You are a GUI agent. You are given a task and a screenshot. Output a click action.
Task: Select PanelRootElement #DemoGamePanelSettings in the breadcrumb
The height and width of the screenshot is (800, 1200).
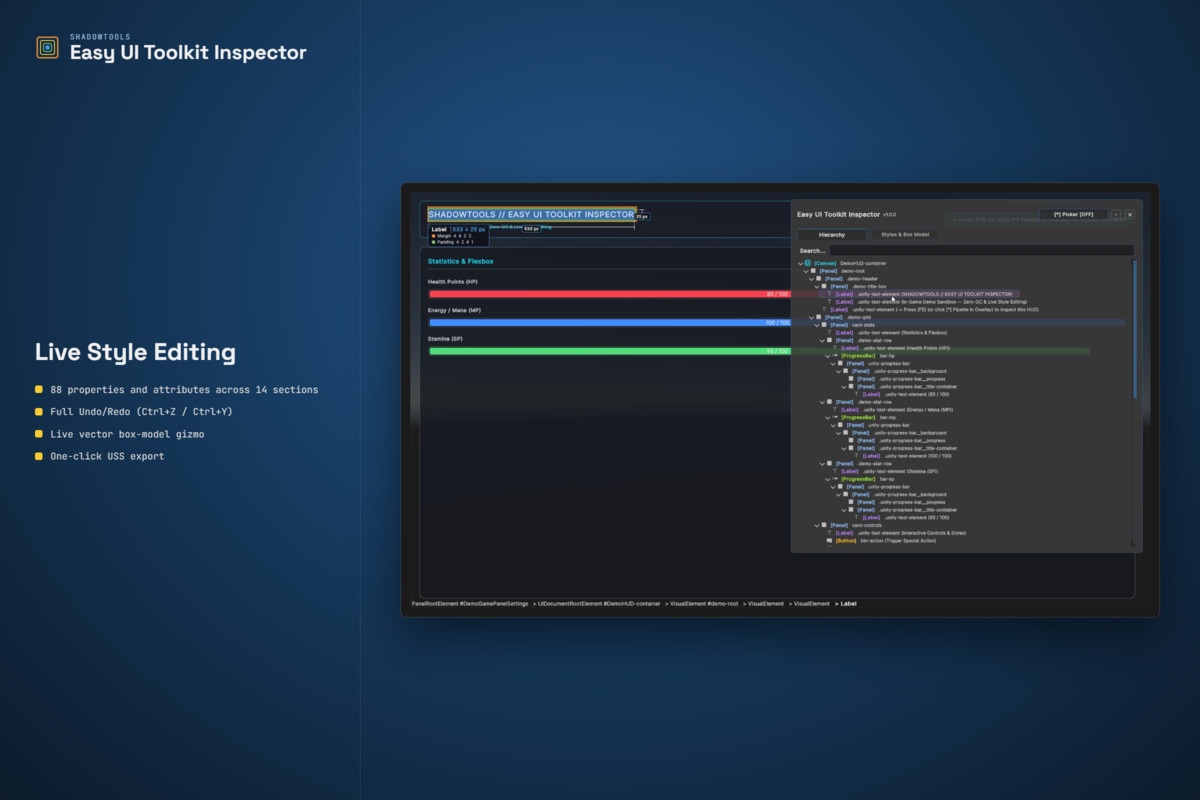[x=470, y=604]
